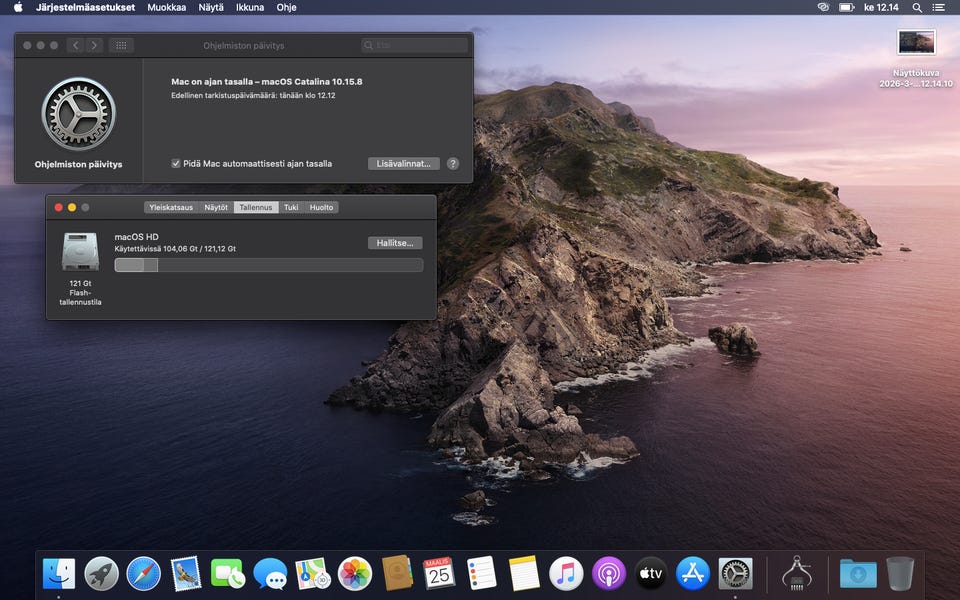Click the show-all grid icon in toolbar
The image size is (960, 600).
tap(120, 45)
